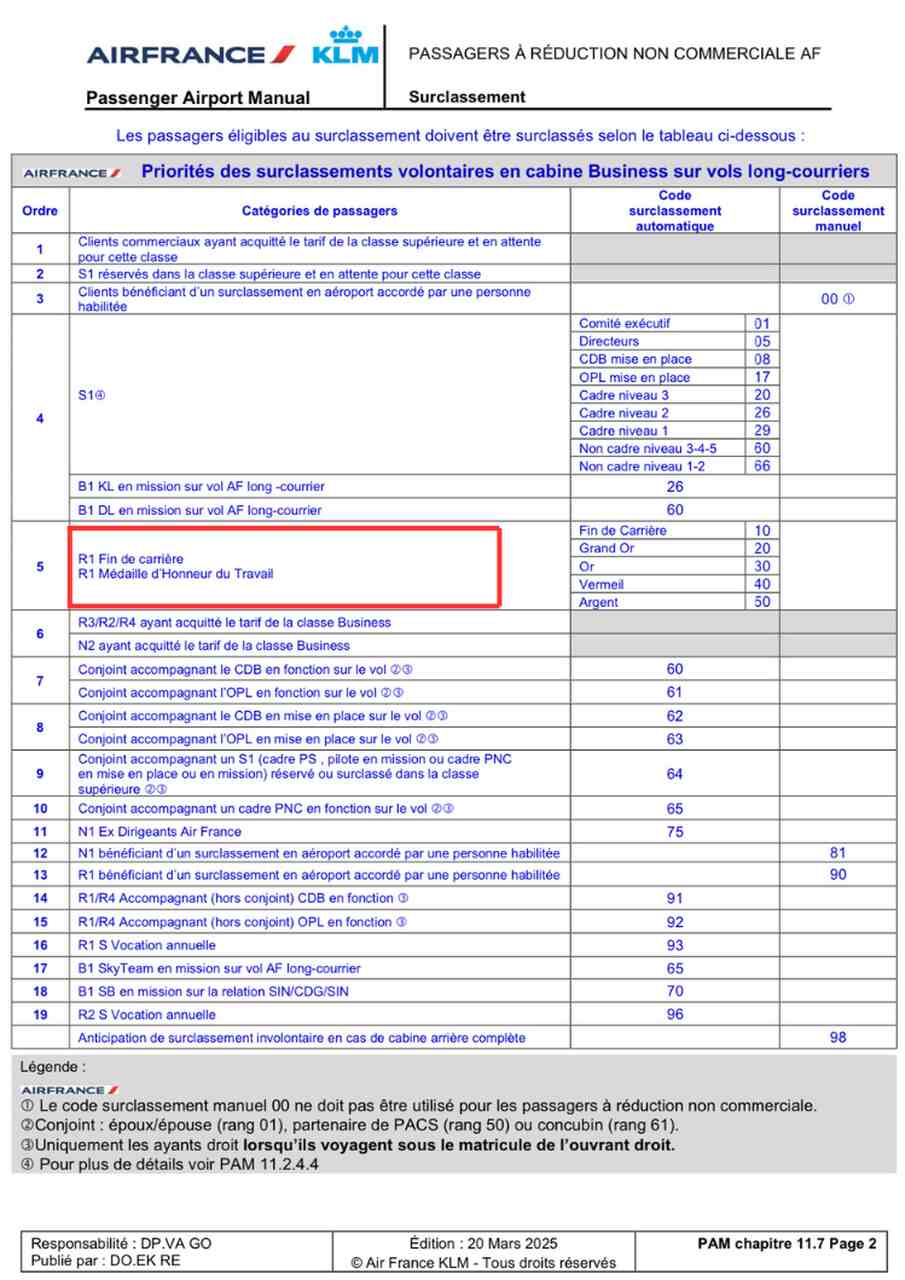Click the 'S1④' category label
905x1280 pixels.
[91, 395]
